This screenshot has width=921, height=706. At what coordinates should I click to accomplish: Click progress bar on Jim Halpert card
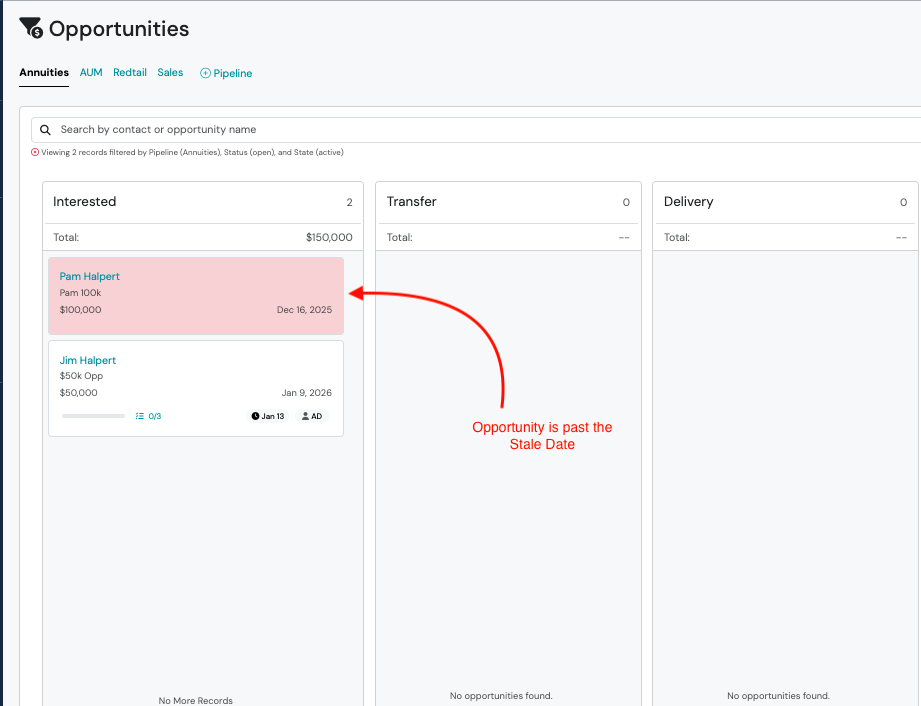pos(93,416)
